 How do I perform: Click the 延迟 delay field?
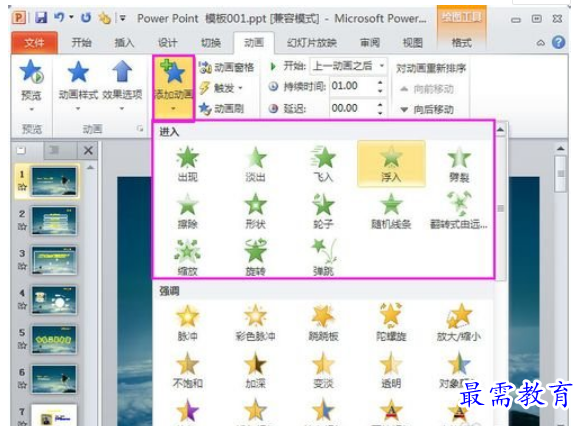point(352,109)
